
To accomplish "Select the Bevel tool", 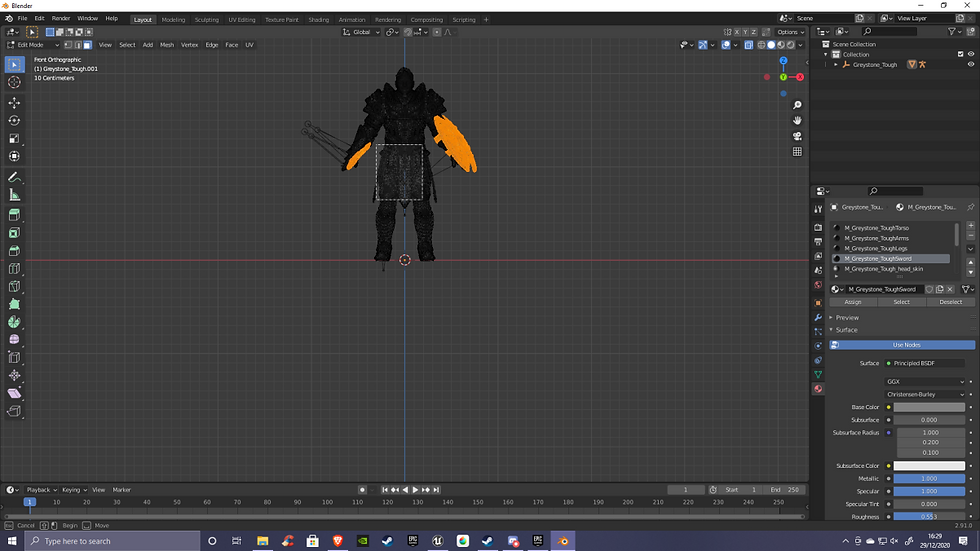I will click(14, 251).
